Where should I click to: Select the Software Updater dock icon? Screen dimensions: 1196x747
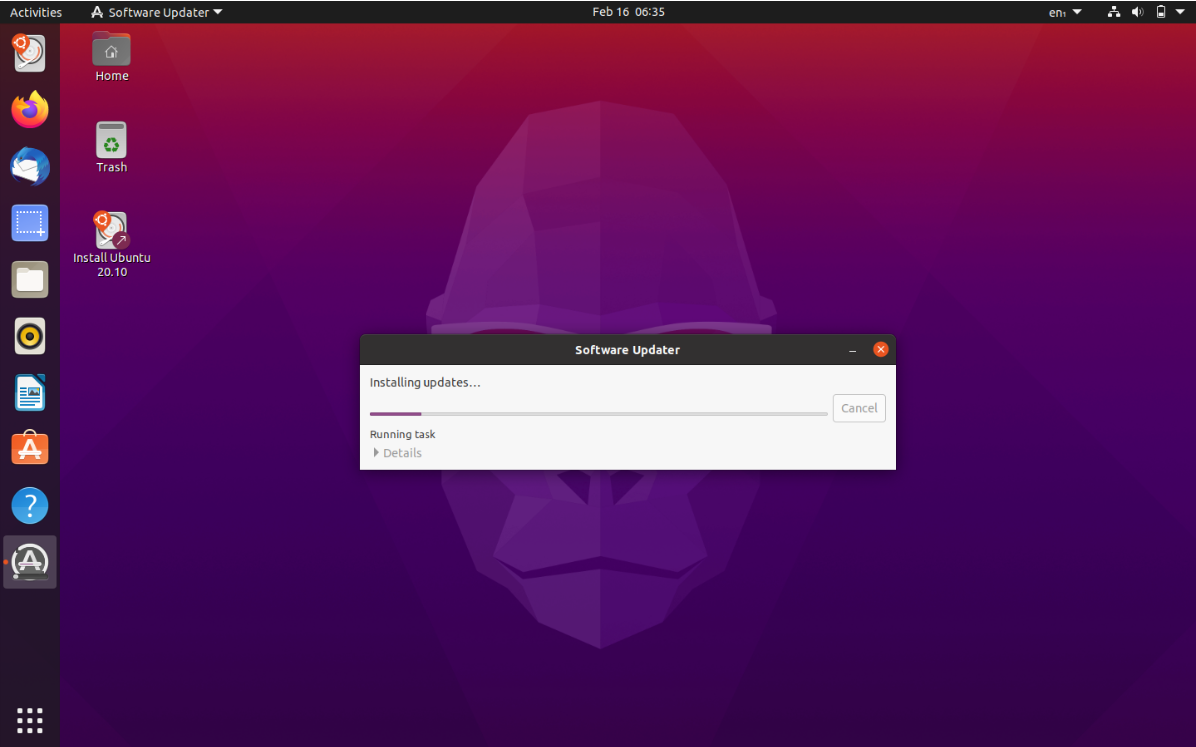coord(30,562)
